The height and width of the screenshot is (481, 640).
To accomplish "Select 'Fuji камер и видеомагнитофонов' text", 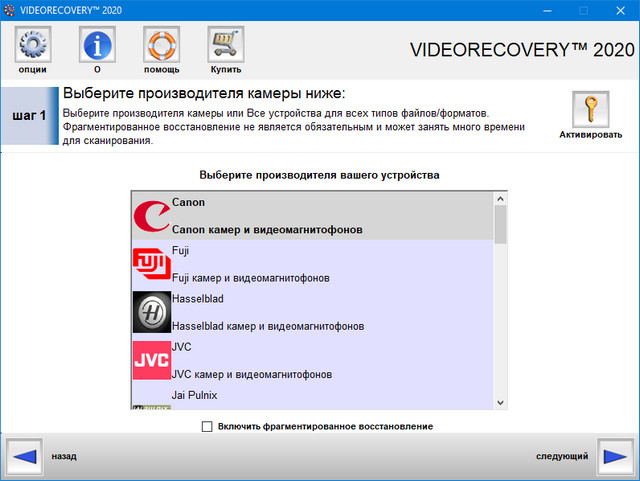I will 251,278.
